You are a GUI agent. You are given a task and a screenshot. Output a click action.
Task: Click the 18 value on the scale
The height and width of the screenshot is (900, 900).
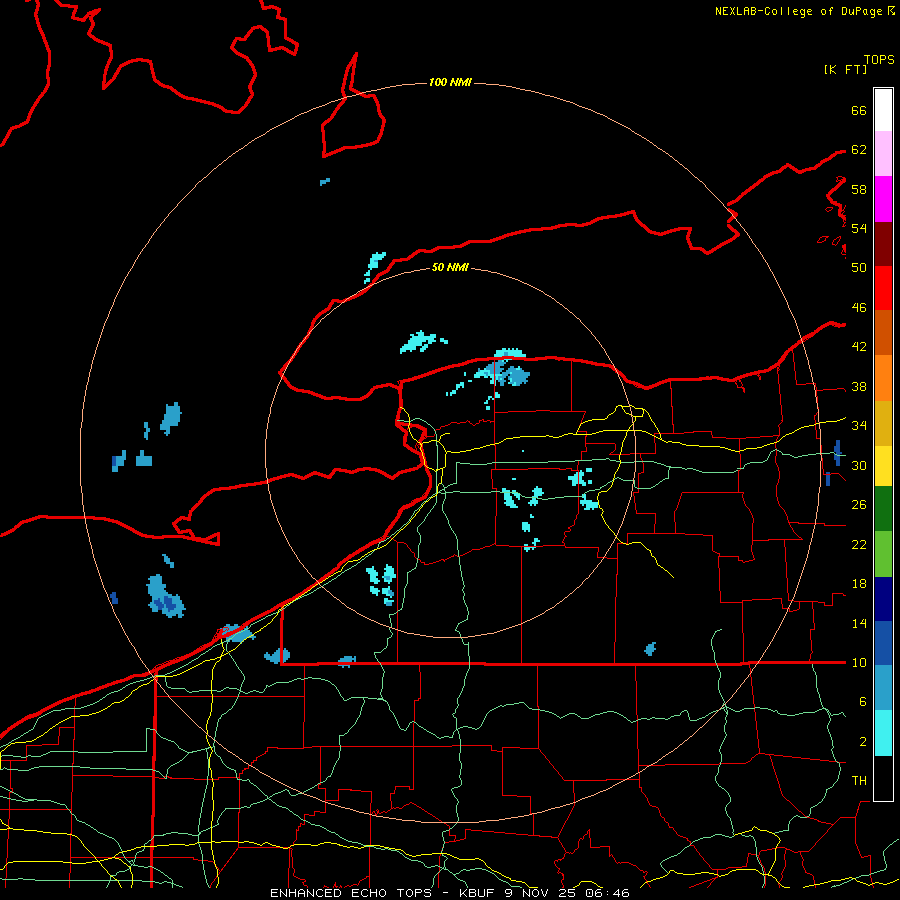pos(859,584)
